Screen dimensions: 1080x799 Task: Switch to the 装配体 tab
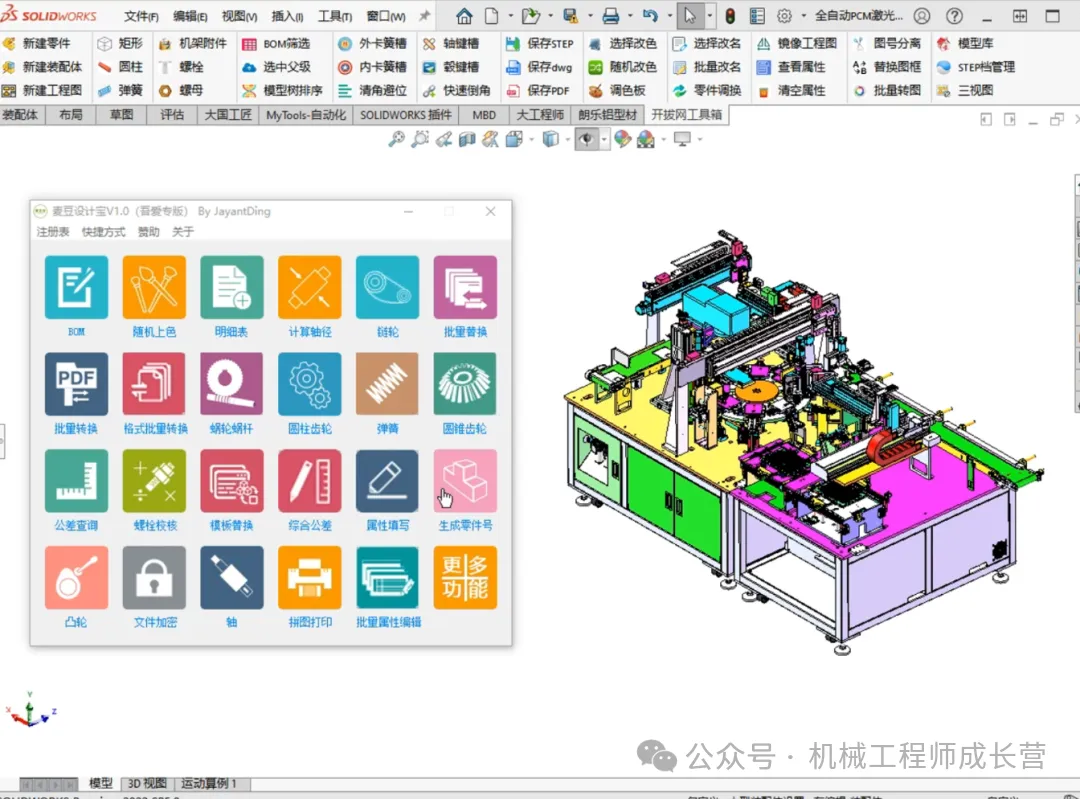coord(20,114)
